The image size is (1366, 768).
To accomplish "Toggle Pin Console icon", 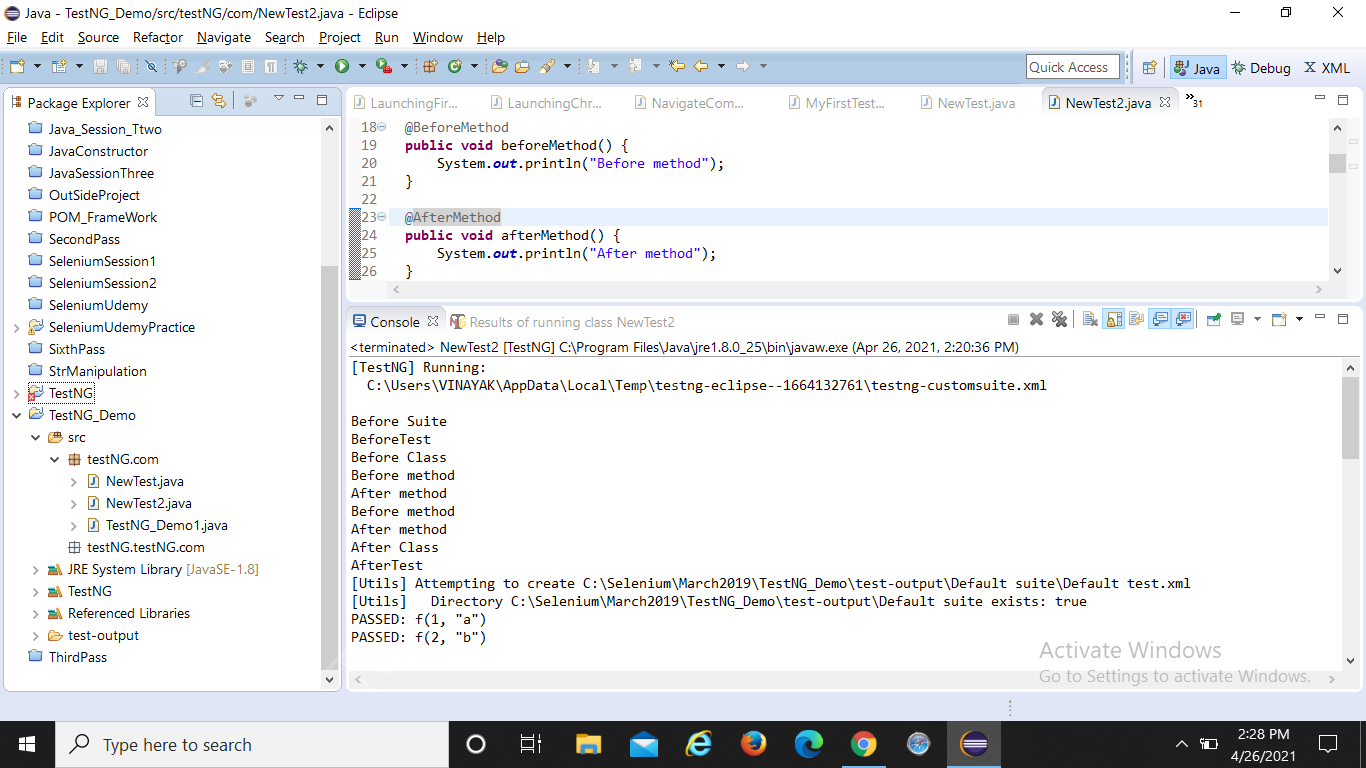I will click(x=1214, y=320).
